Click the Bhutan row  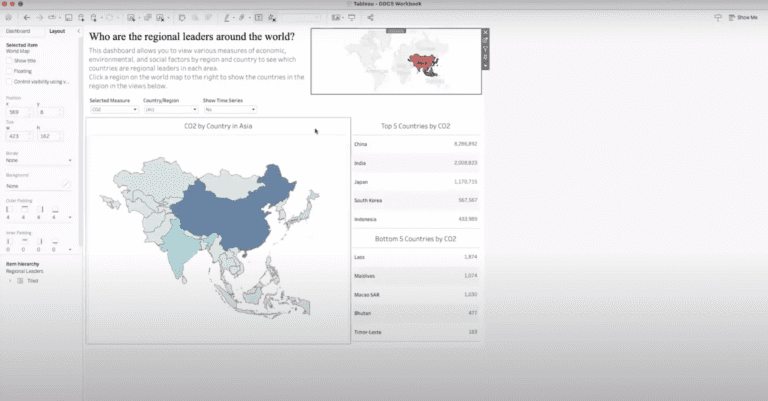(415, 313)
